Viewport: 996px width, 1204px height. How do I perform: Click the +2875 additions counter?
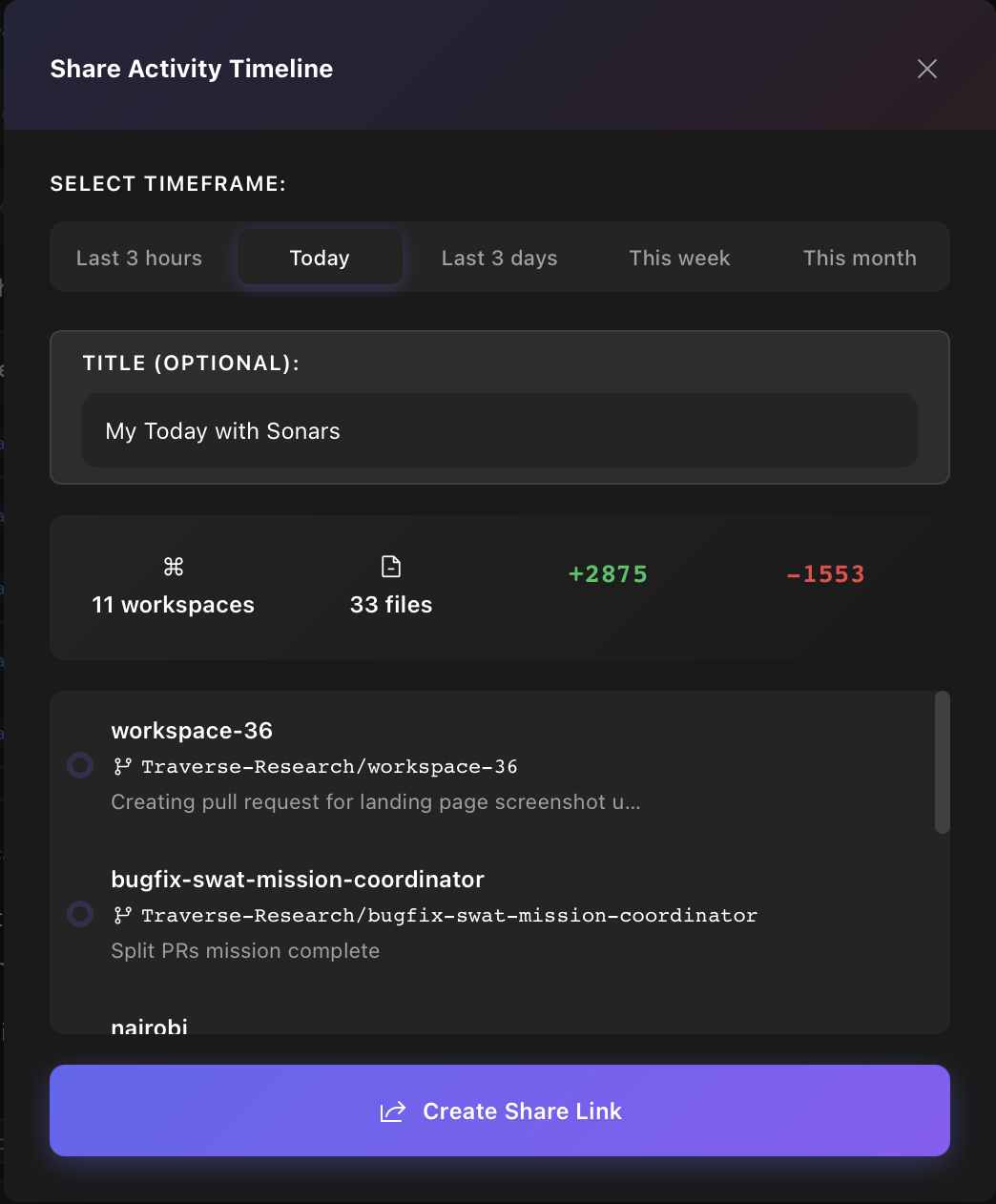[608, 573]
